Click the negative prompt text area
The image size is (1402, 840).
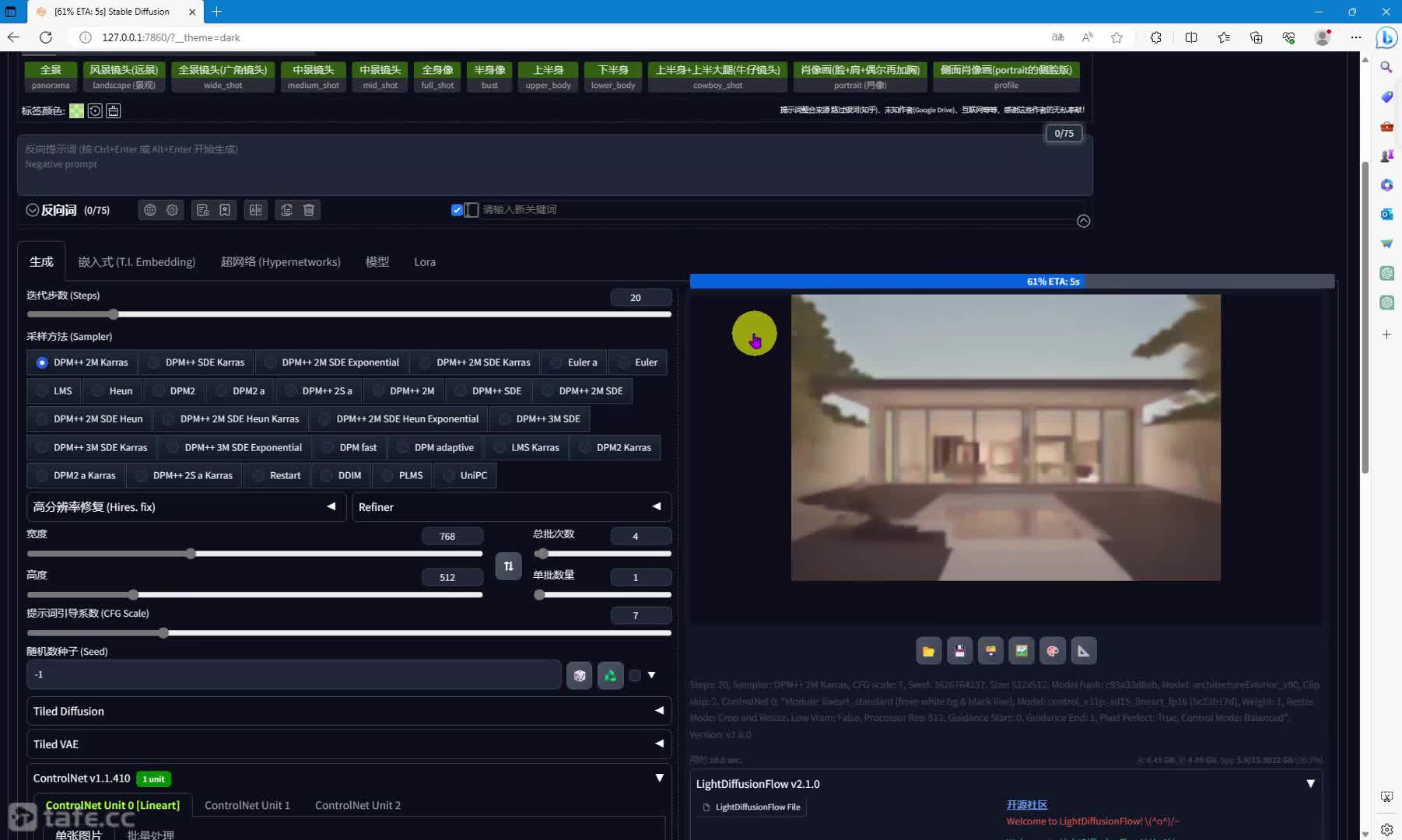pos(555,165)
